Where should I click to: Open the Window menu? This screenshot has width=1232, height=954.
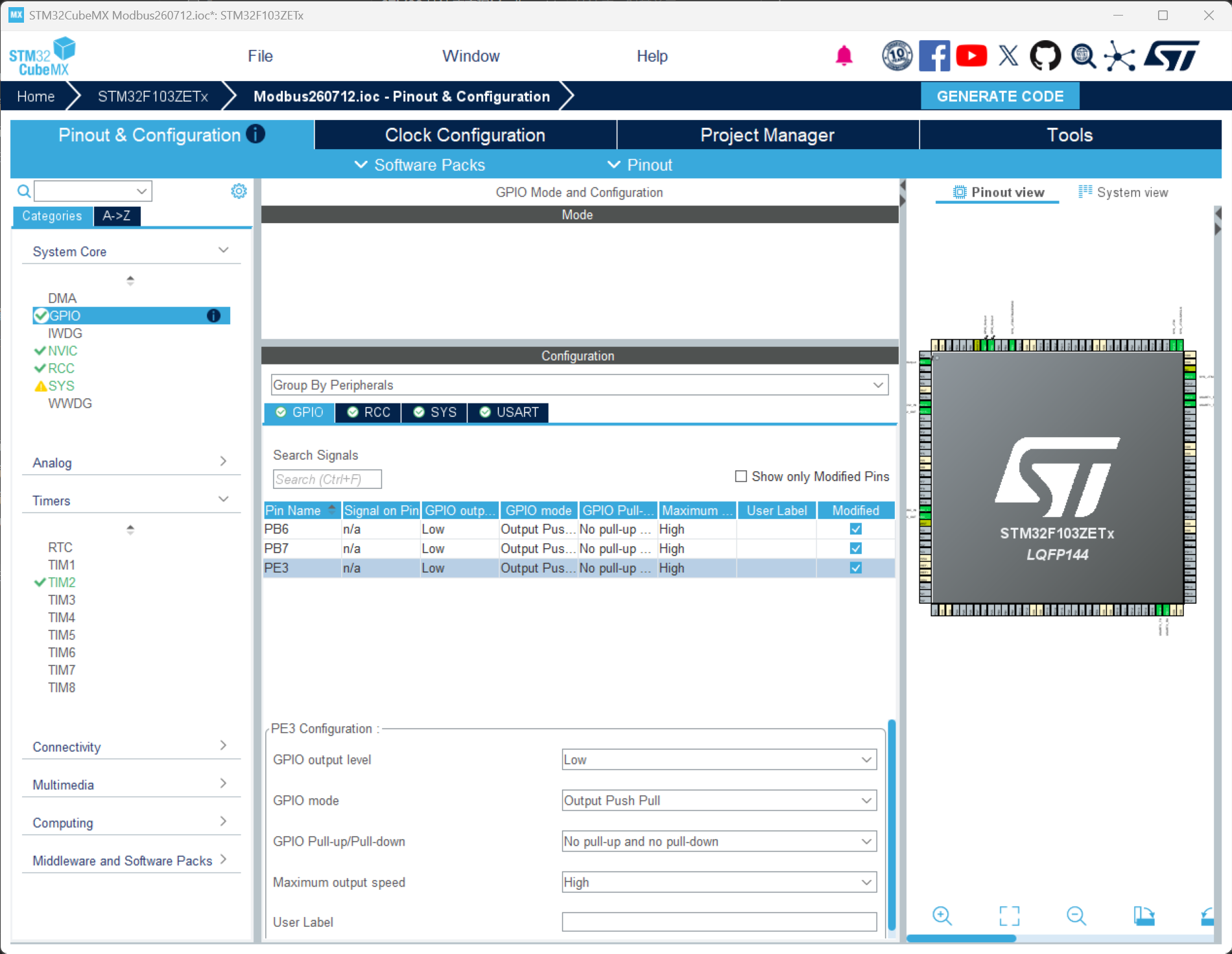[471, 56]
